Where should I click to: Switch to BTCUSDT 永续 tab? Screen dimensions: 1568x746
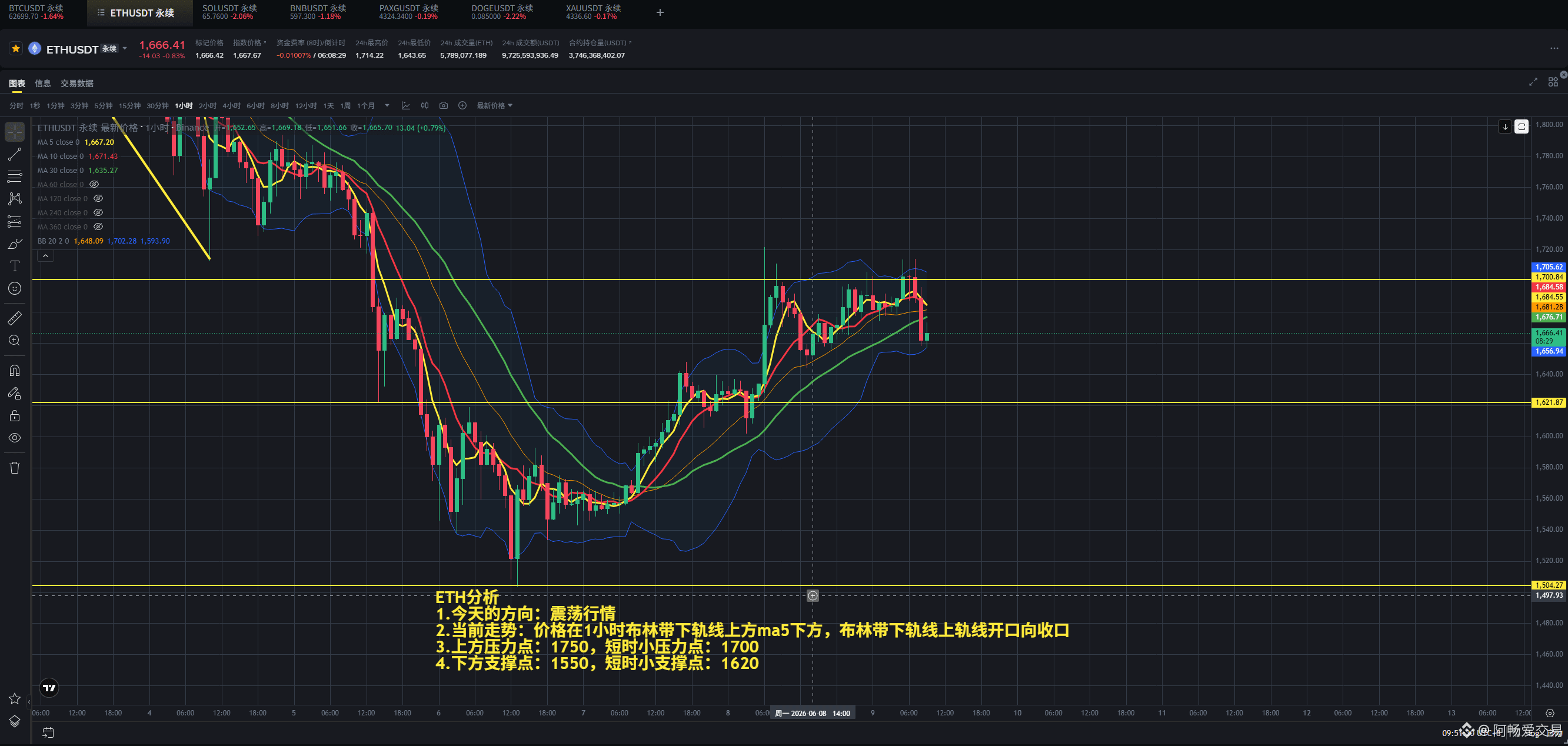coord(36,12)
